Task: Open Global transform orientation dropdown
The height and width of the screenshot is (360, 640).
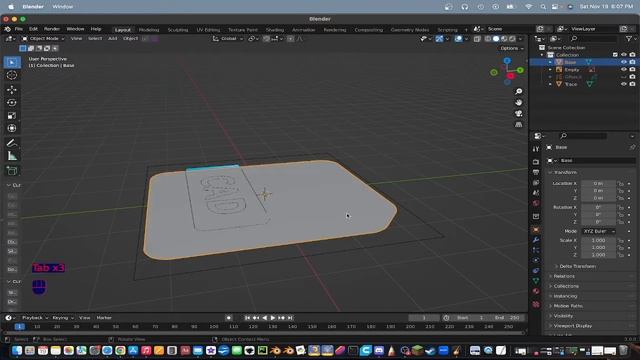Action: (x=228, y=39)
